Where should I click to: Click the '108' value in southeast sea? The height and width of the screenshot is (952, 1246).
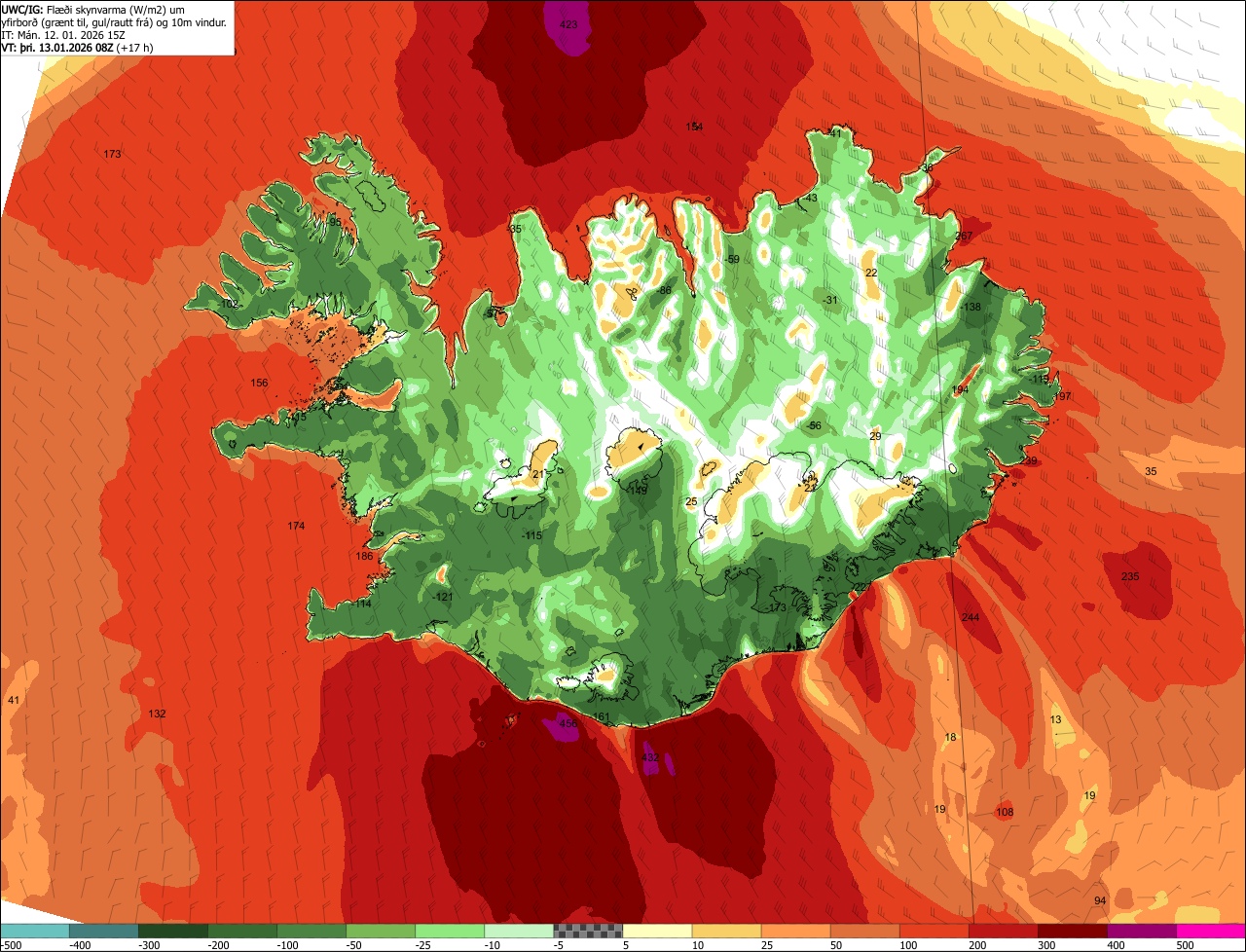pos(1005,812)
